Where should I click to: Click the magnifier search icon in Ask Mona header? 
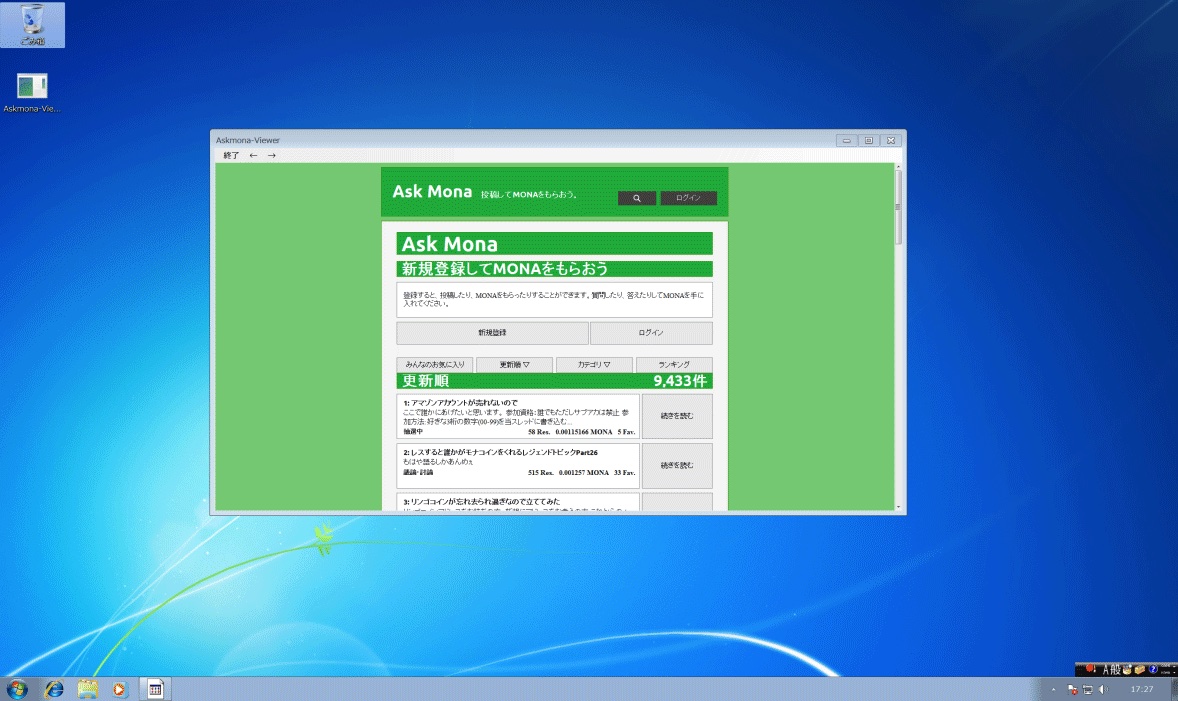point(637,198)
